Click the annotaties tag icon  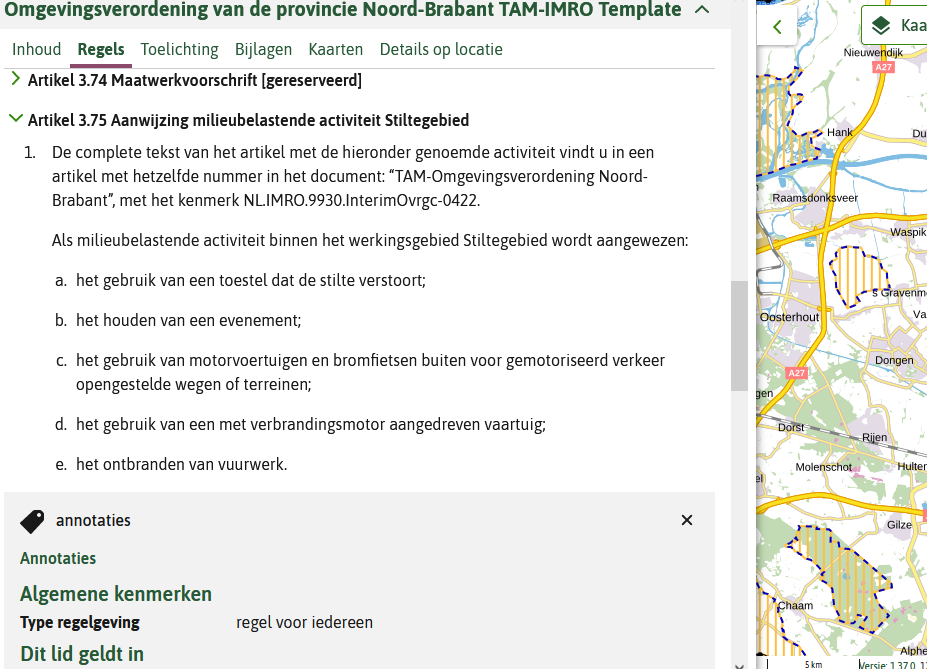point(32,521)
